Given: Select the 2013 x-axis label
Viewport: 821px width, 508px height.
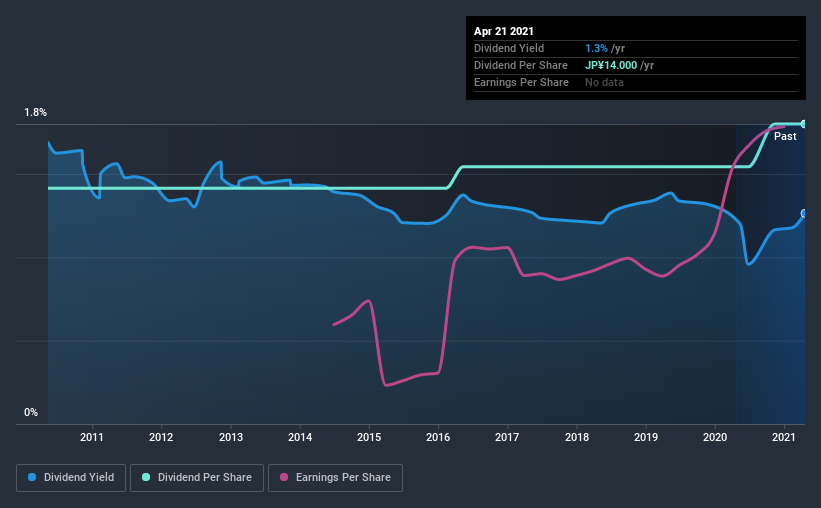Looking at the screenshot, I should 230,437.
